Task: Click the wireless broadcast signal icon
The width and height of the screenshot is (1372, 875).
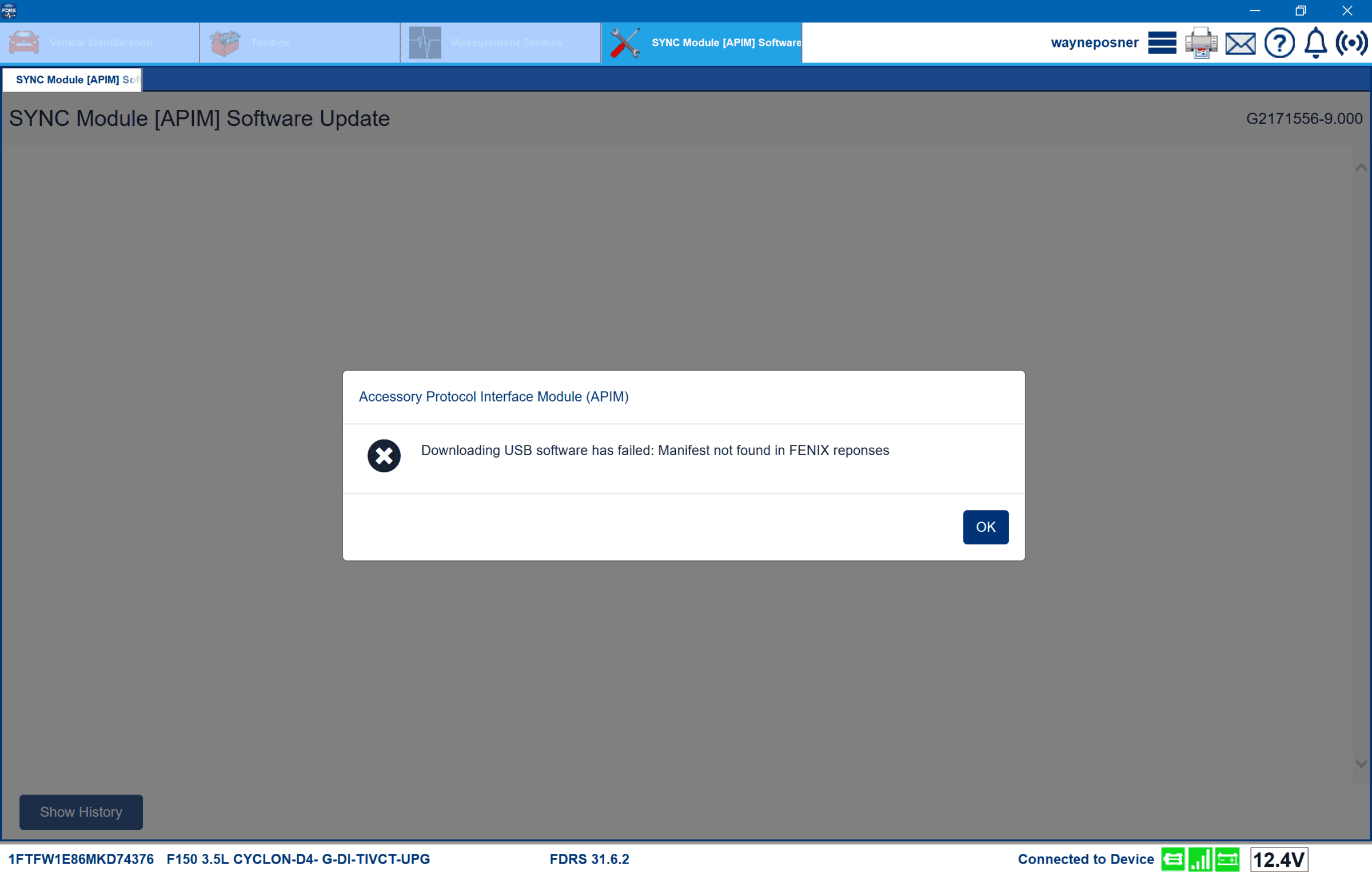Action: 1351,43
